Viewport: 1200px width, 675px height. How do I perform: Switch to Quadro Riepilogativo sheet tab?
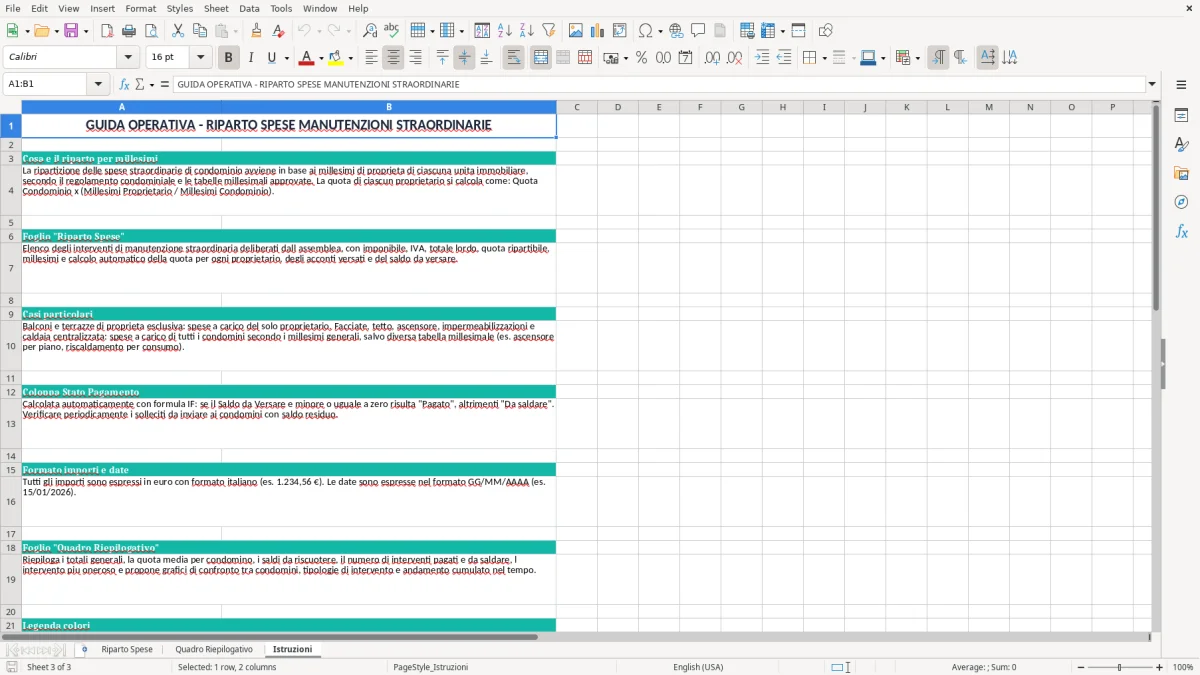coord(214,649)
